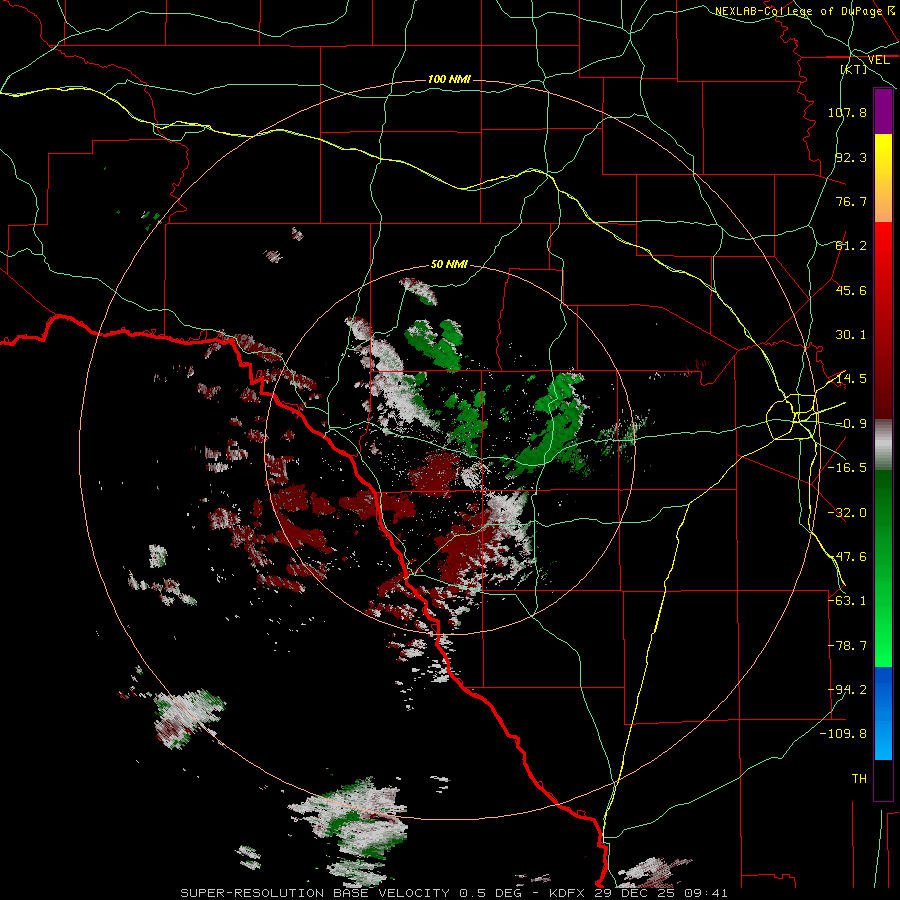This screenshot has width=900, height=900.
Task: Click the purple top segment of color scale
Action: point(883,112)
